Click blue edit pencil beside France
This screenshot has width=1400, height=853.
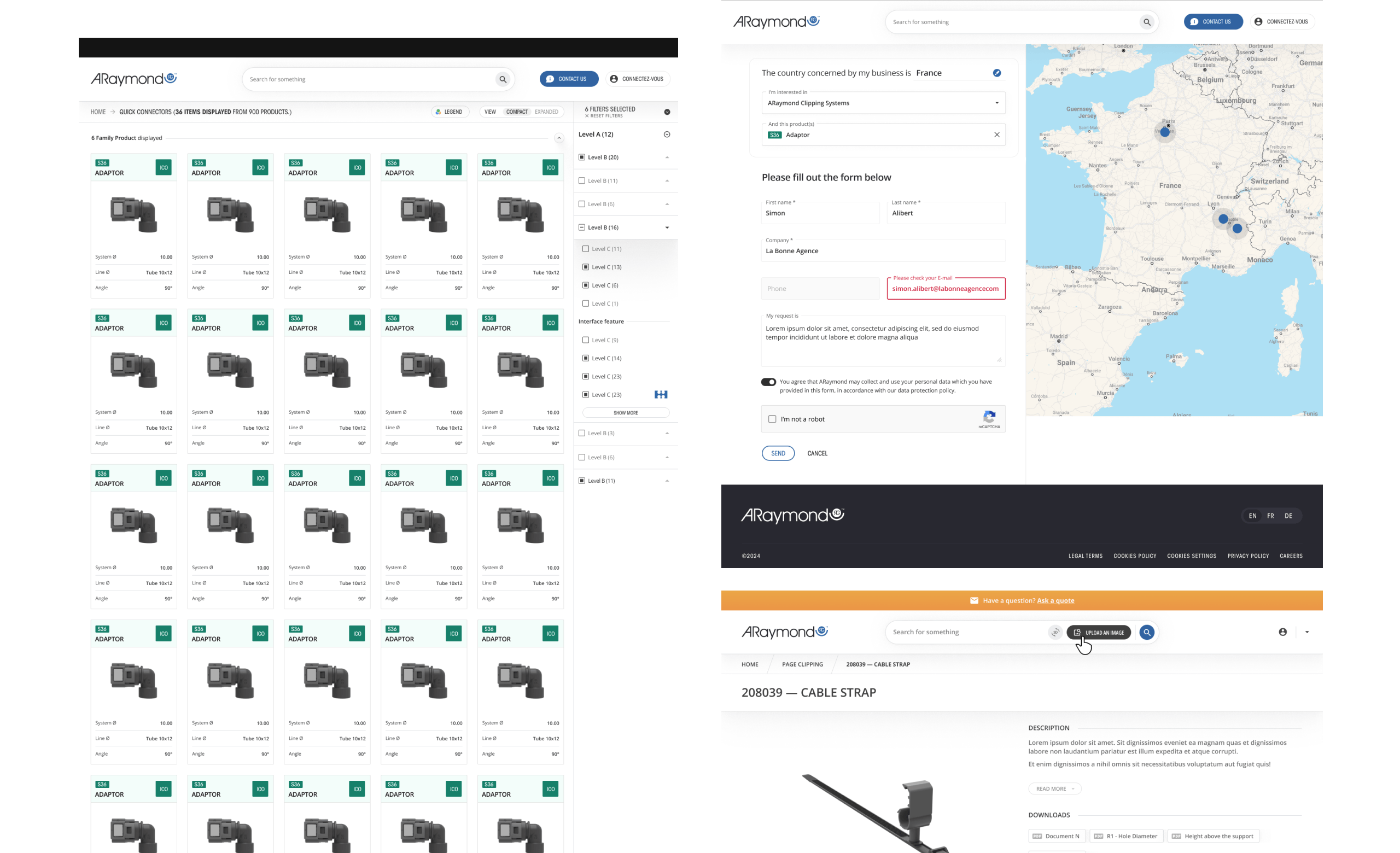coord(996,73)
